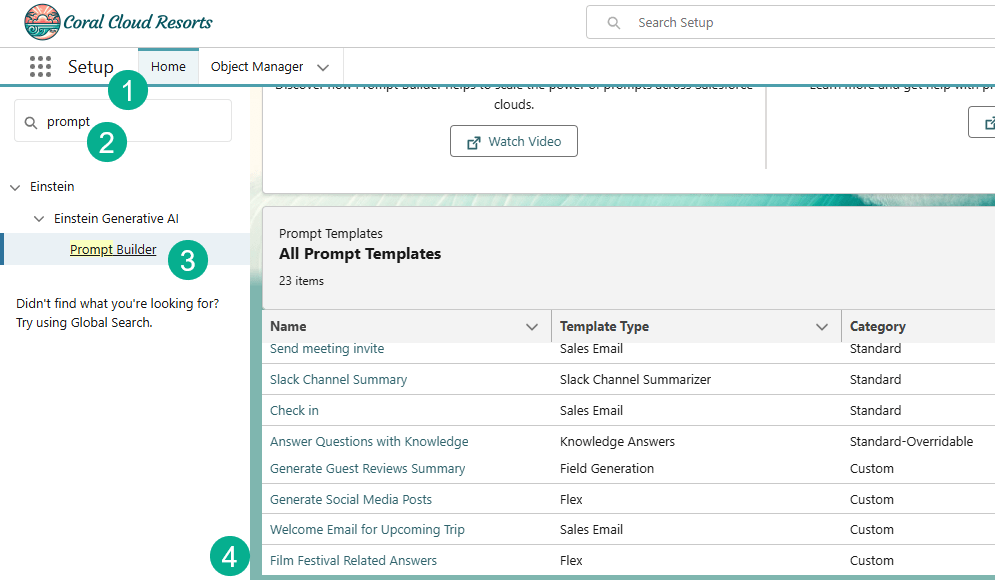Screen dimensions: 995x580
Task: Open the App Launcher grid icon
Action: [40, 67]
